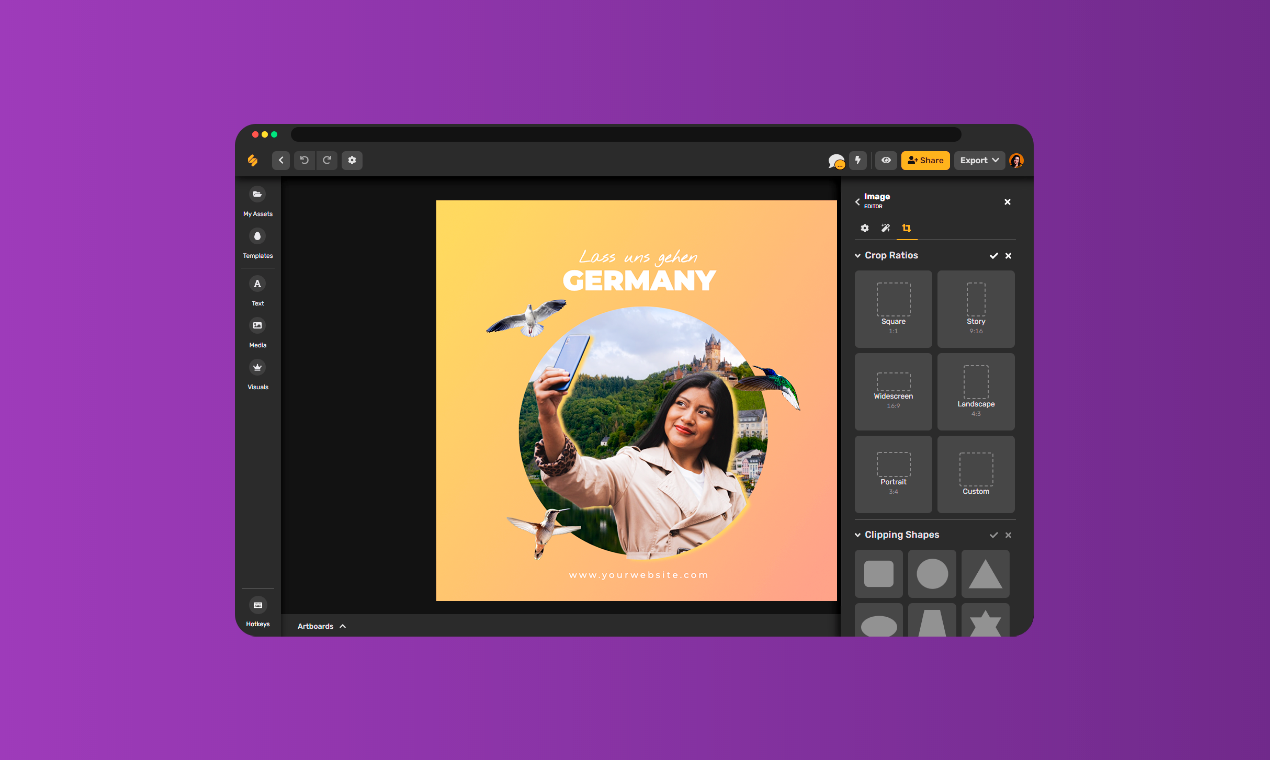Toggle preview with the eye icon

(886, 160)
